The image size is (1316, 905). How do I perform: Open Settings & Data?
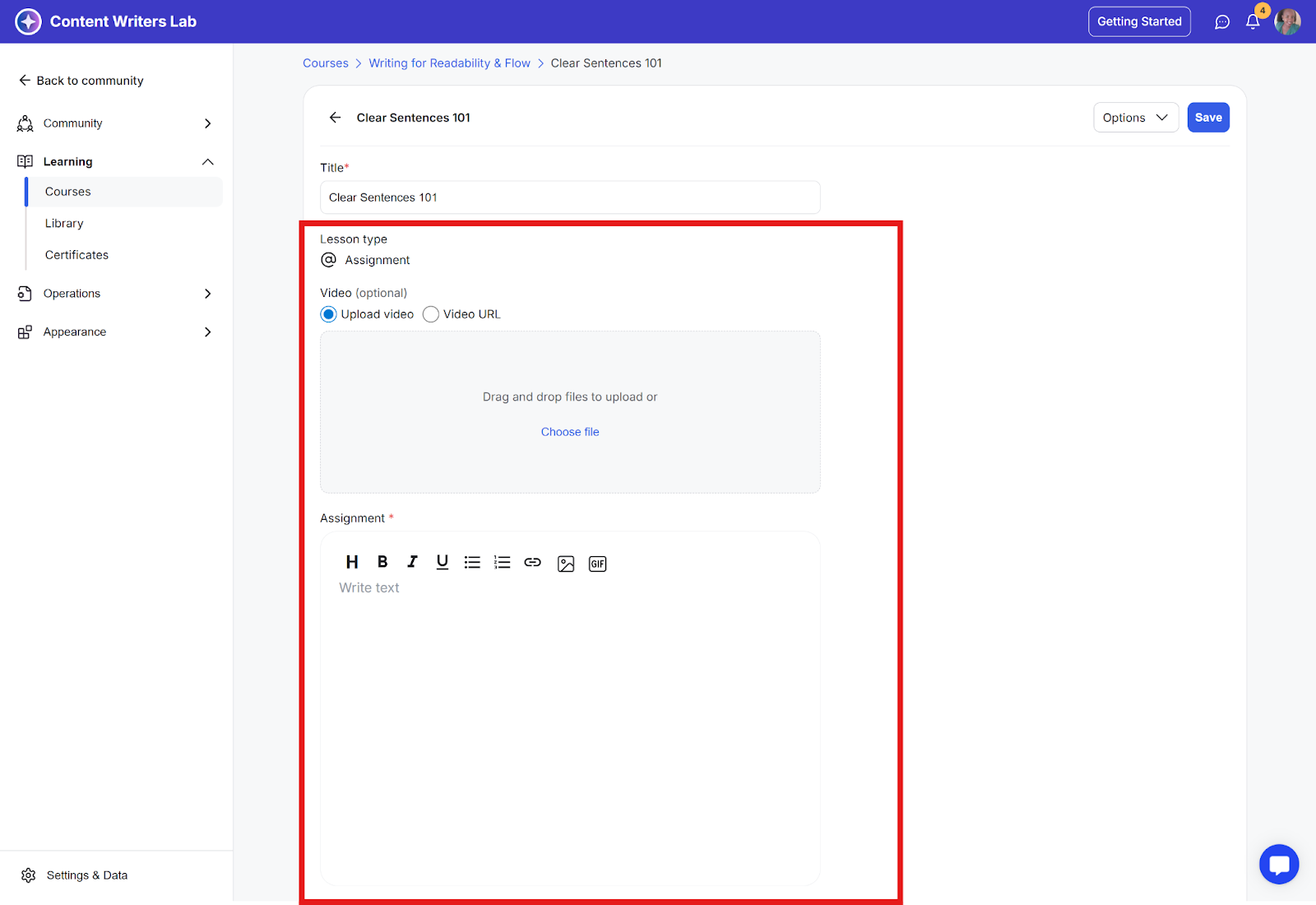tap(74, 875)
